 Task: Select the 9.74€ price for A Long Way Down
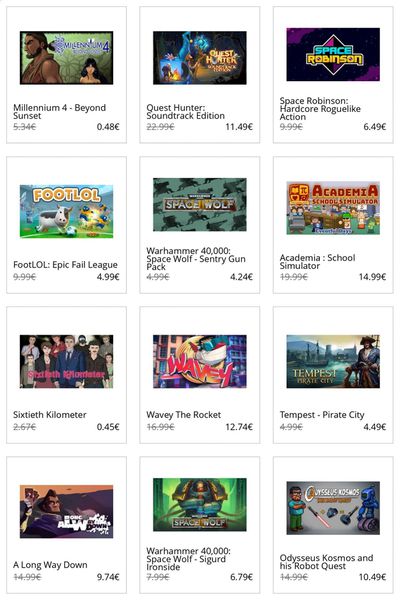pyautogui.click(x=108, y=577)
